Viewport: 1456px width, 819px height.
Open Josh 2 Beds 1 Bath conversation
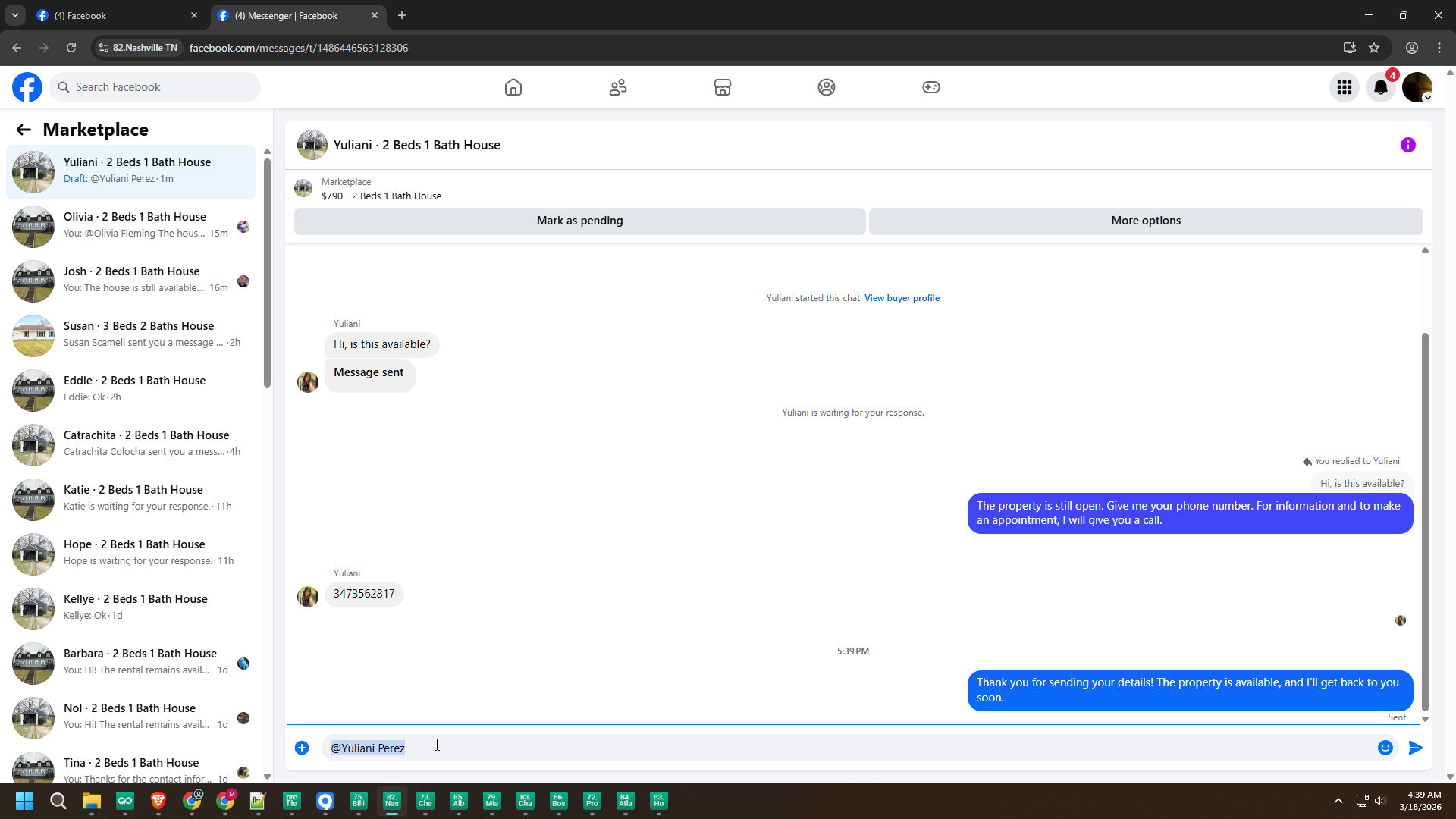(130, 281)
